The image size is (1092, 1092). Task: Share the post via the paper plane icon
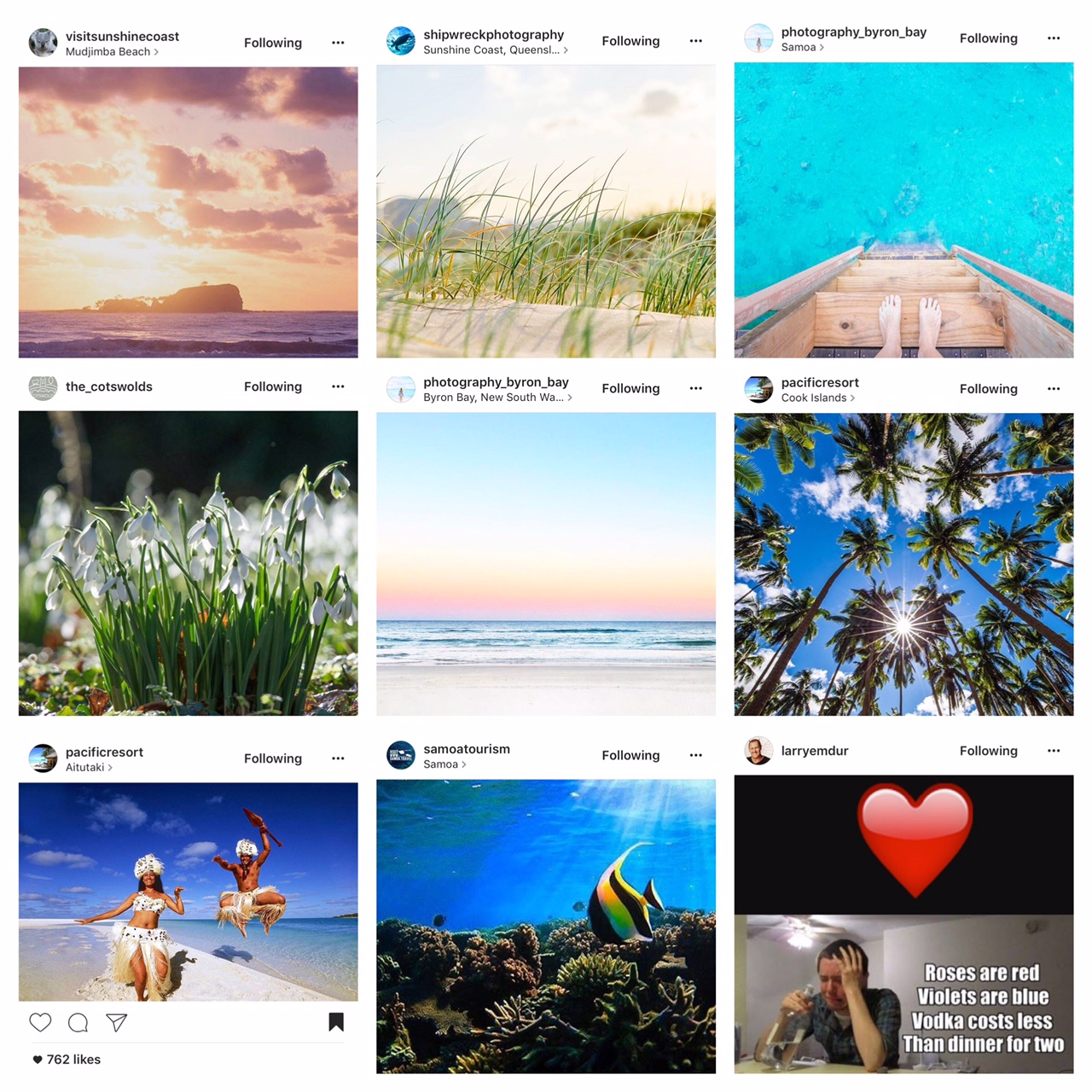[x=117, y=1022]
